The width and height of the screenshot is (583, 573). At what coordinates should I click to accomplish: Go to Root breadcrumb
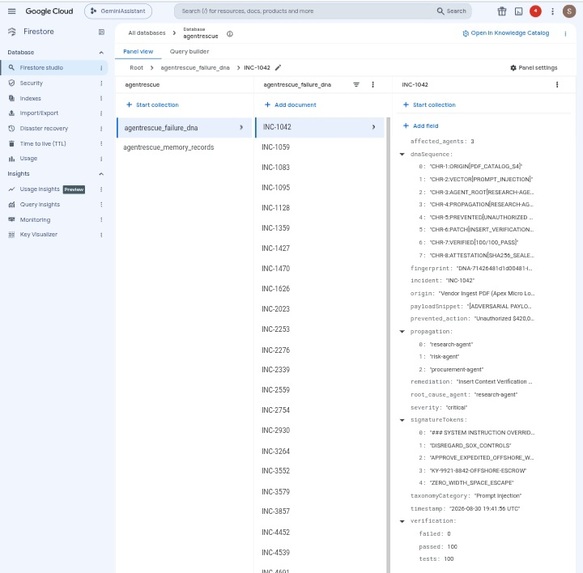point(136,68)
